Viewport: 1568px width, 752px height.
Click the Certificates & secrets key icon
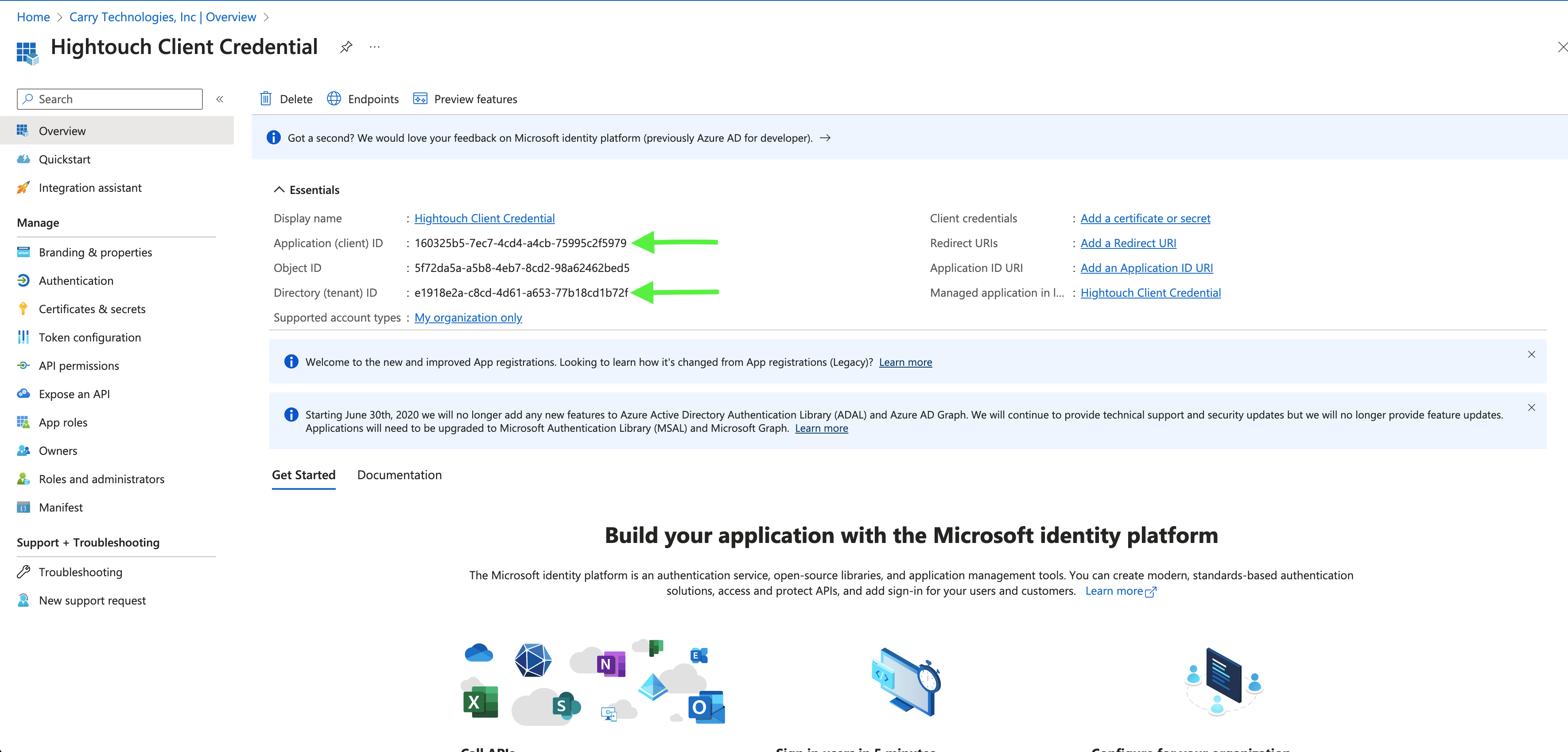click(23, 309)
